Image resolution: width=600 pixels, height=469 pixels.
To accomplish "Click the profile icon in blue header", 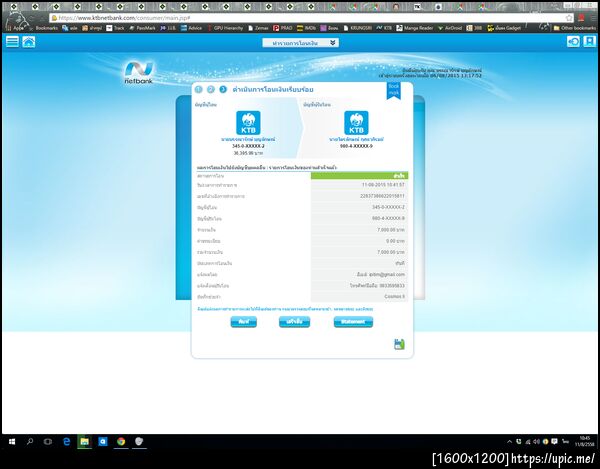I will [x=589, y=42].
